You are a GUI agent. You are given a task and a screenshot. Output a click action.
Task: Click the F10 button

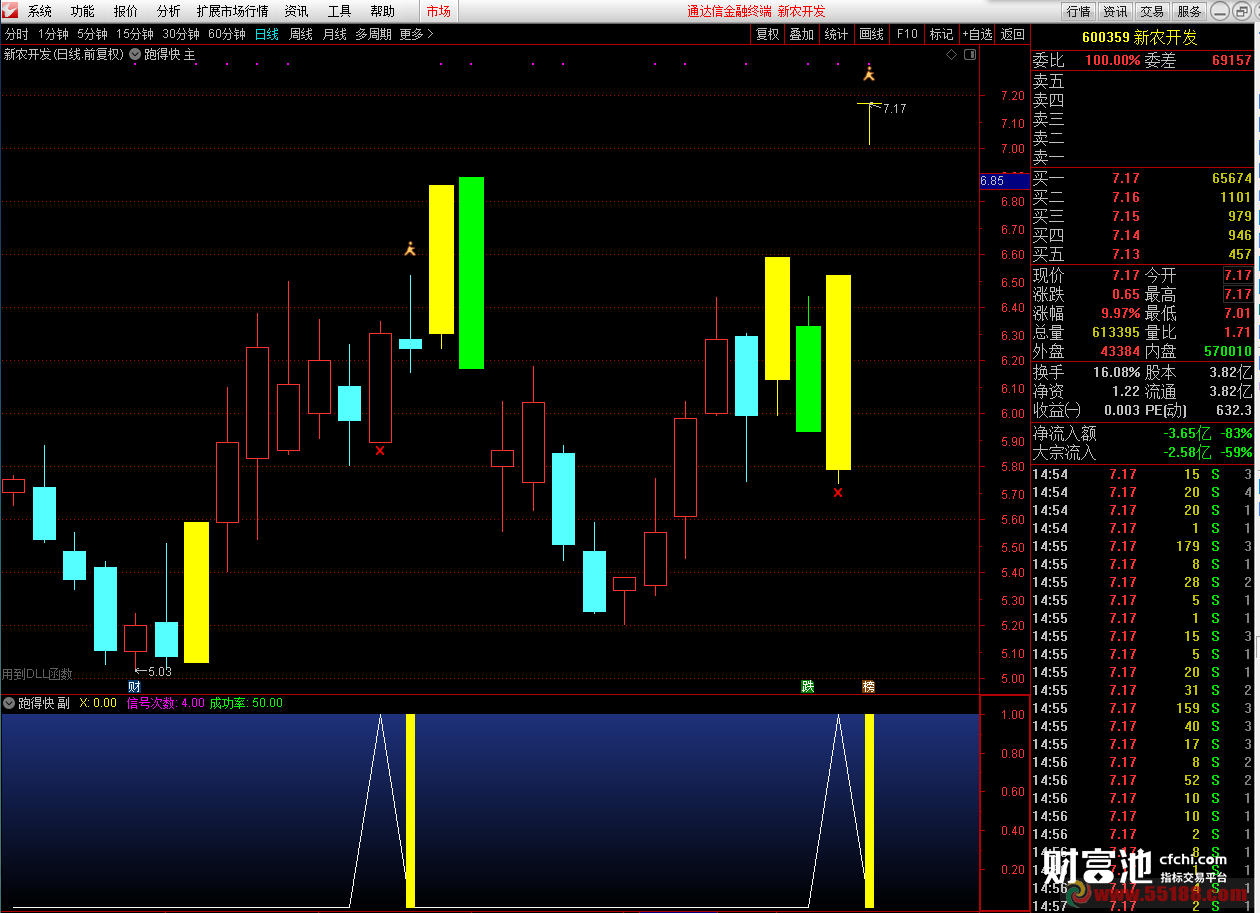click(907, 34)
